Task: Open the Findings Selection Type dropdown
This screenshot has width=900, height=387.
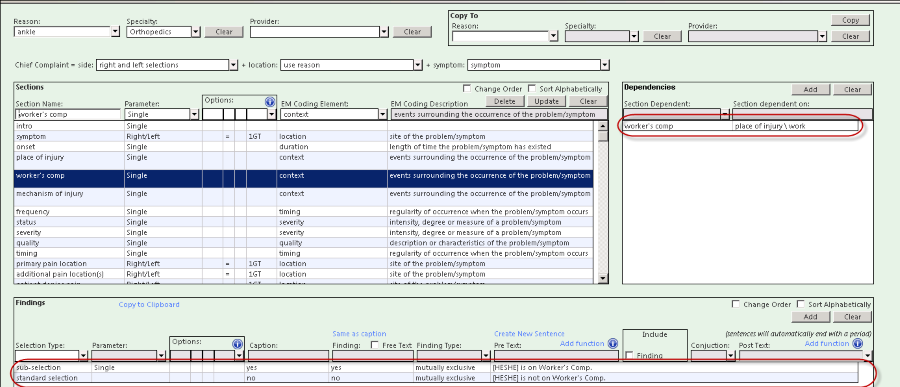Action: click(x=84, y=355)
